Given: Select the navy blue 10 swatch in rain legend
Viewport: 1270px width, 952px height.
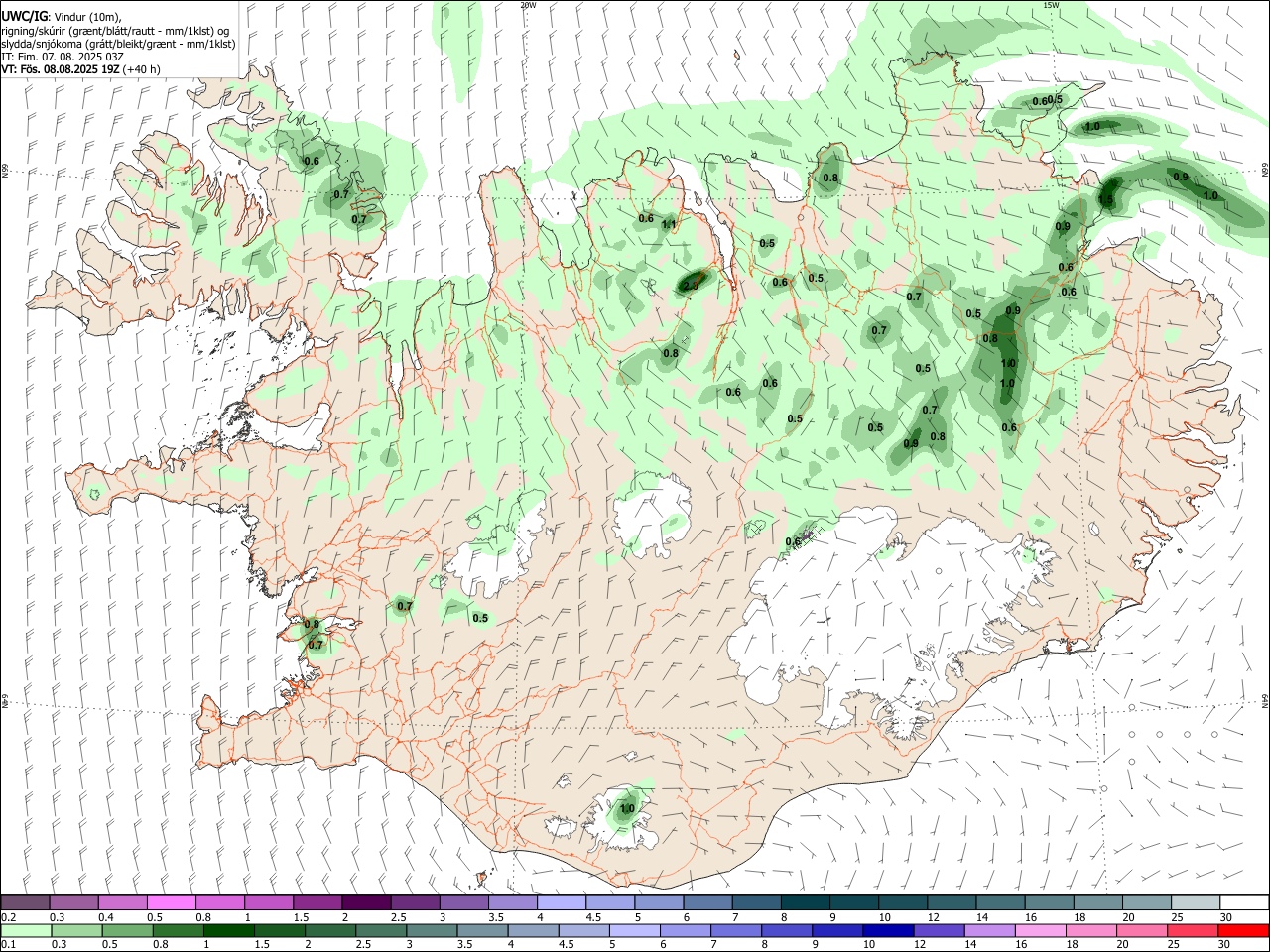Looking at the screenshot, I should (x=887, y=930).
